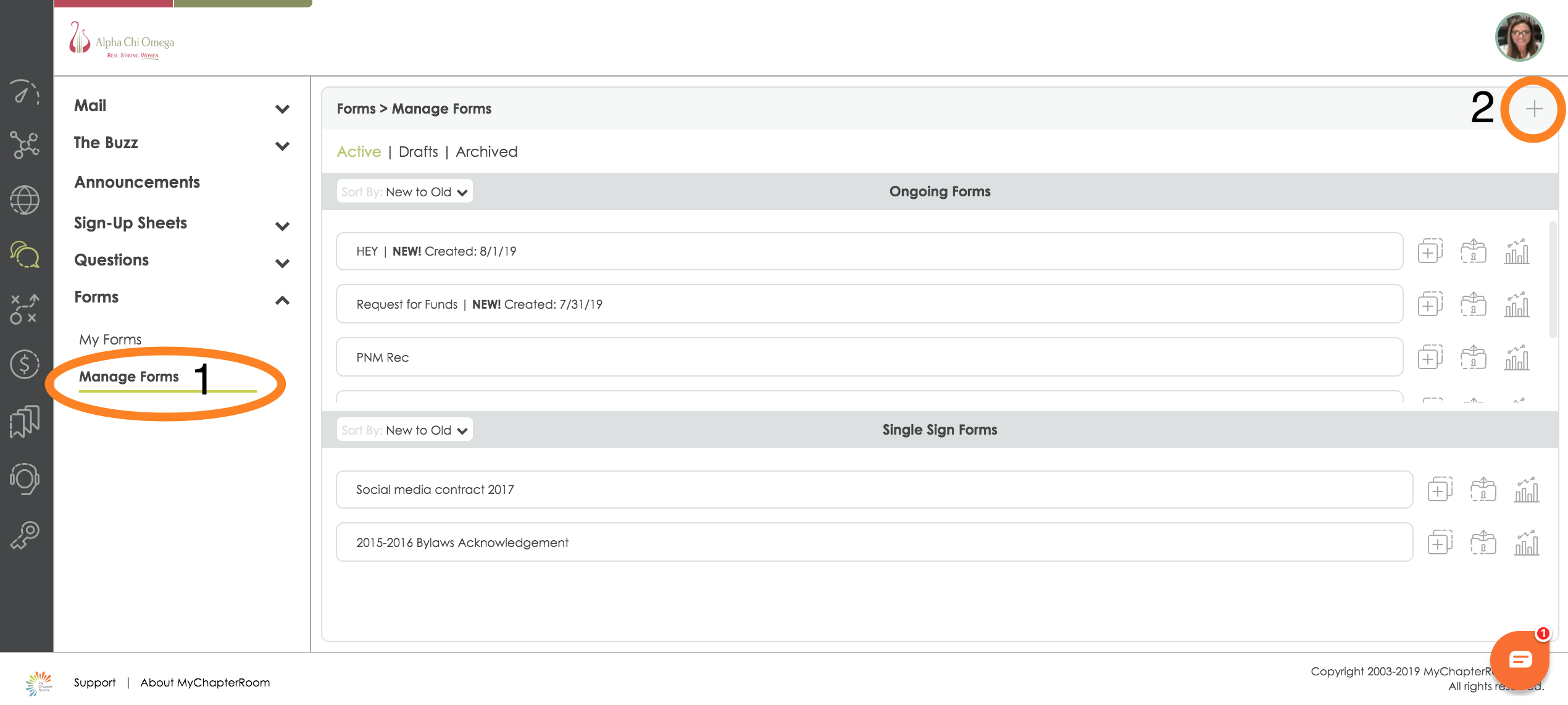
Task: Open the dollar sign finance icon
Action: 25,364
